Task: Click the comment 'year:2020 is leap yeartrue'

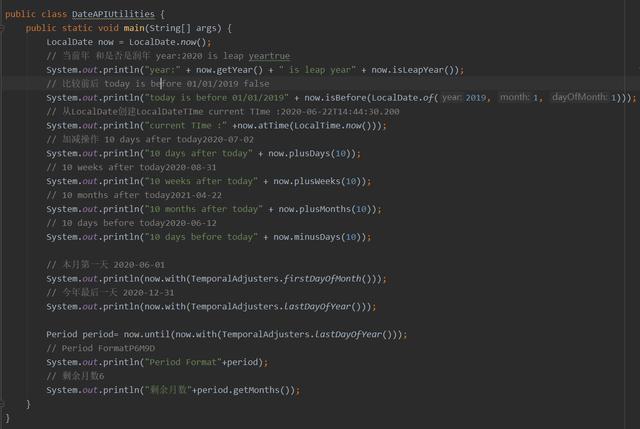Action: (x=223, y=56)
